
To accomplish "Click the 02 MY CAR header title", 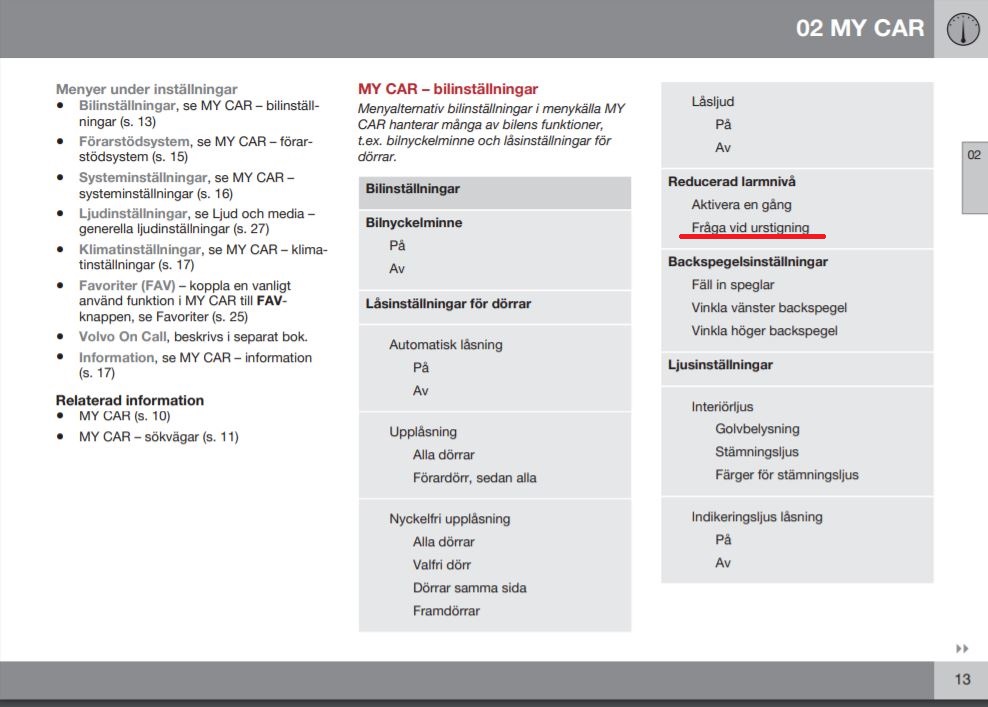I will click(x=859, y=28).
